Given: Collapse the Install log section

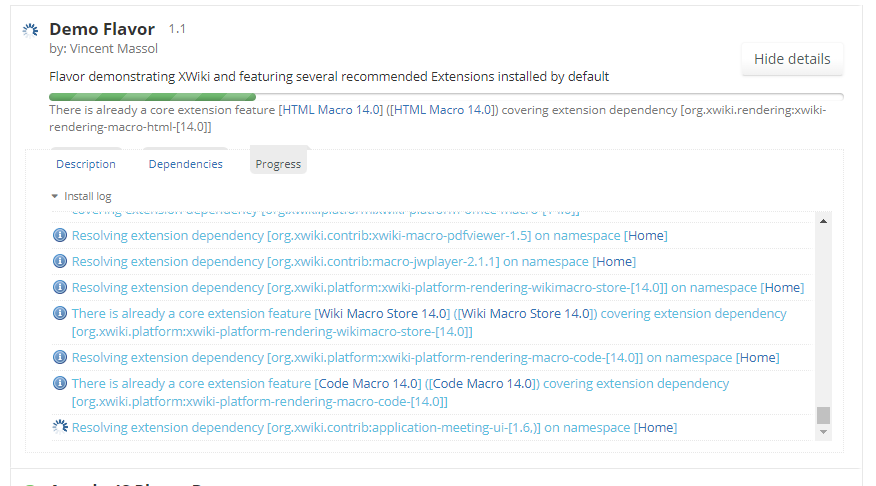Looking at the screenshot, I should [x=82, y=196].
